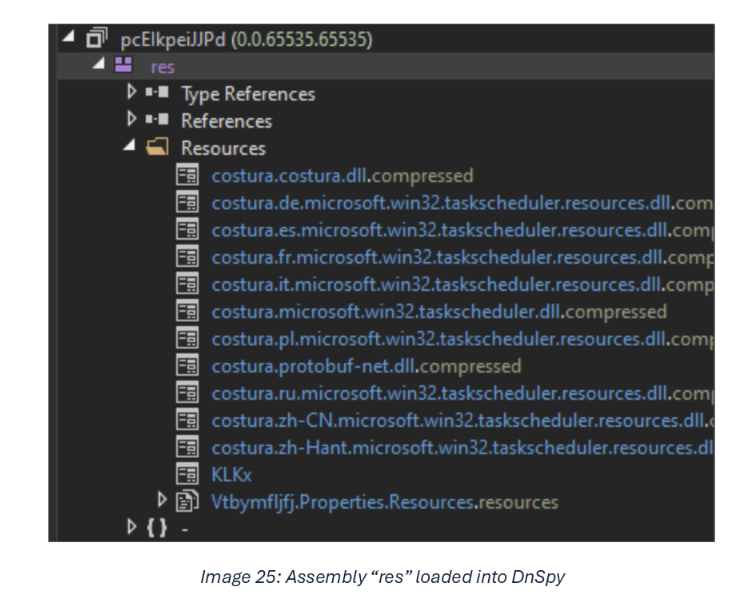Screen dimensions: 746x608
Task: Click the Resources folder icon
Action: tap(157, 148)
